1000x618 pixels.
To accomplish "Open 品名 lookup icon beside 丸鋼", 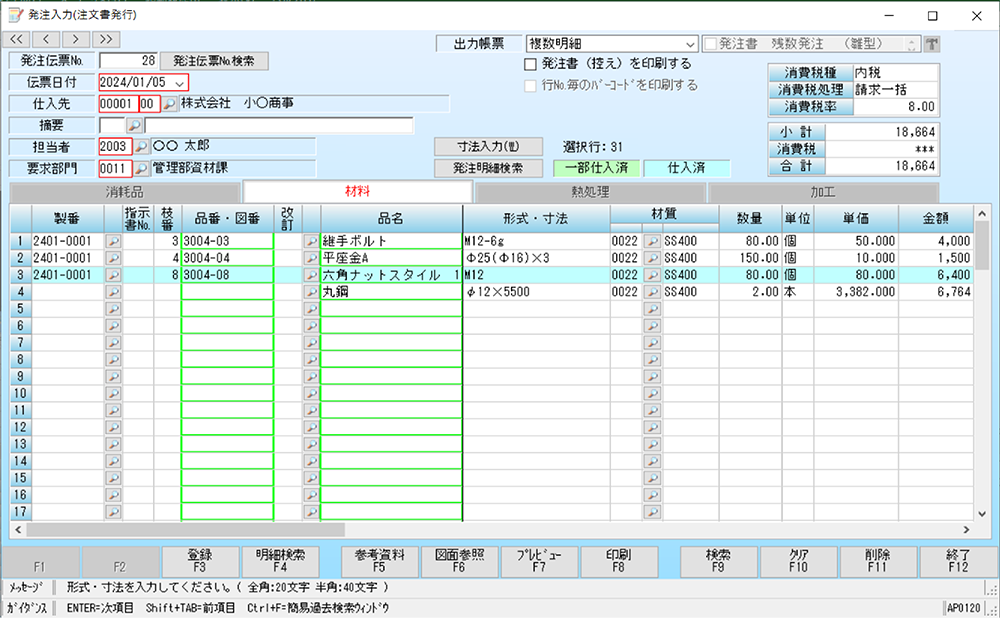I will [x=311, y=292].
